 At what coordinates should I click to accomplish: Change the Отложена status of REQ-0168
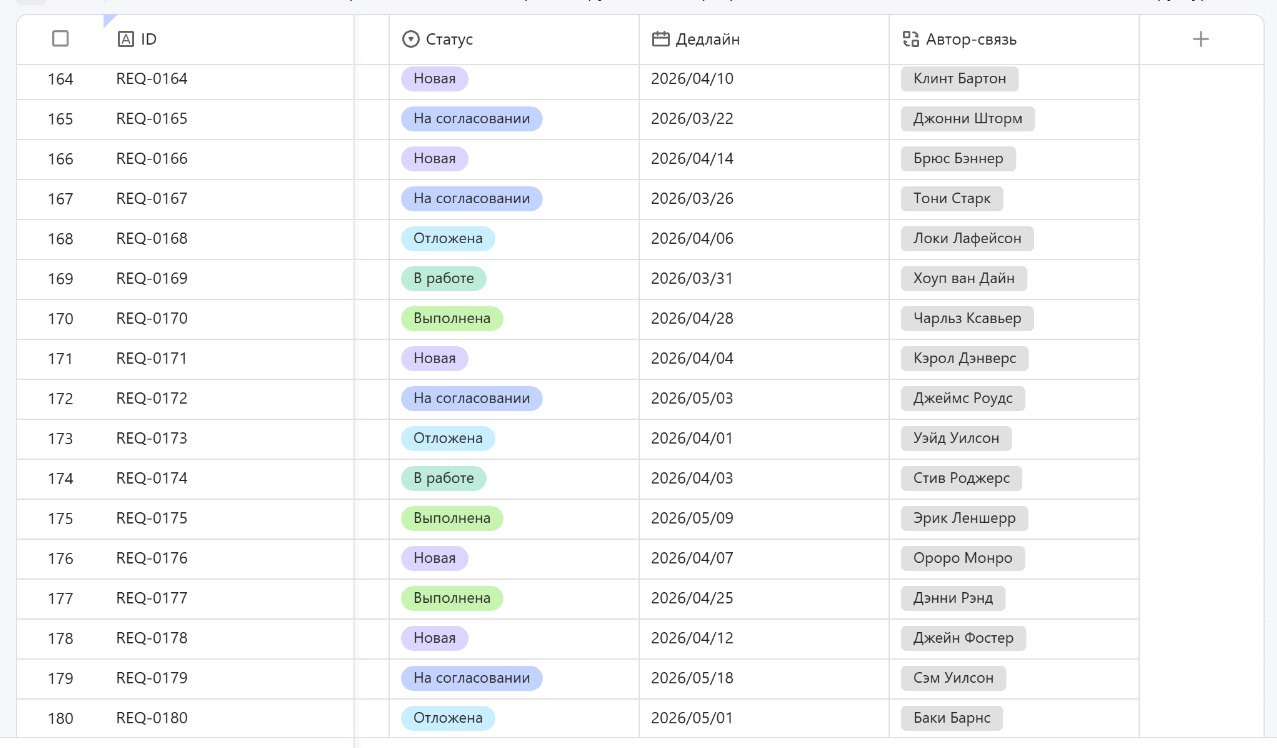click(448, 239)
